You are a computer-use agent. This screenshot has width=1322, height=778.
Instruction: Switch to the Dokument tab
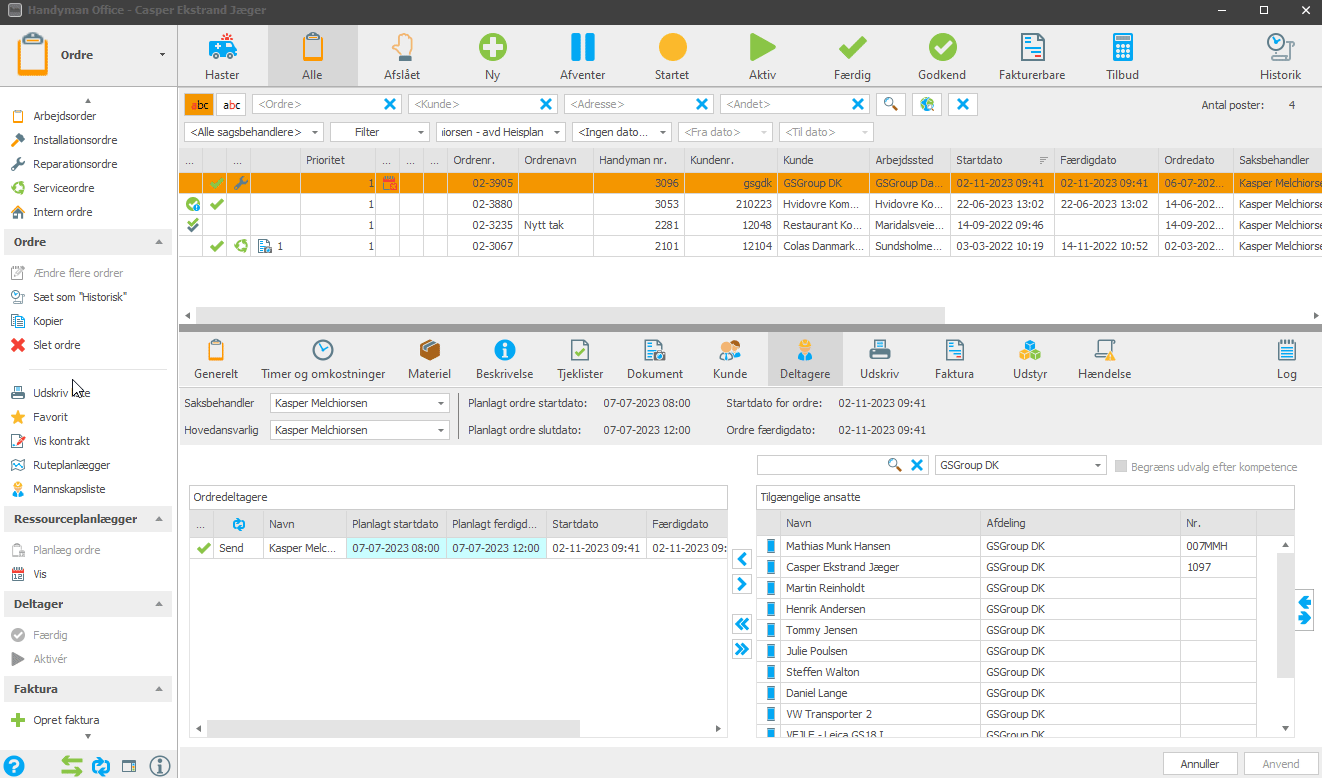pyautogui.click(x=655, y=359)
